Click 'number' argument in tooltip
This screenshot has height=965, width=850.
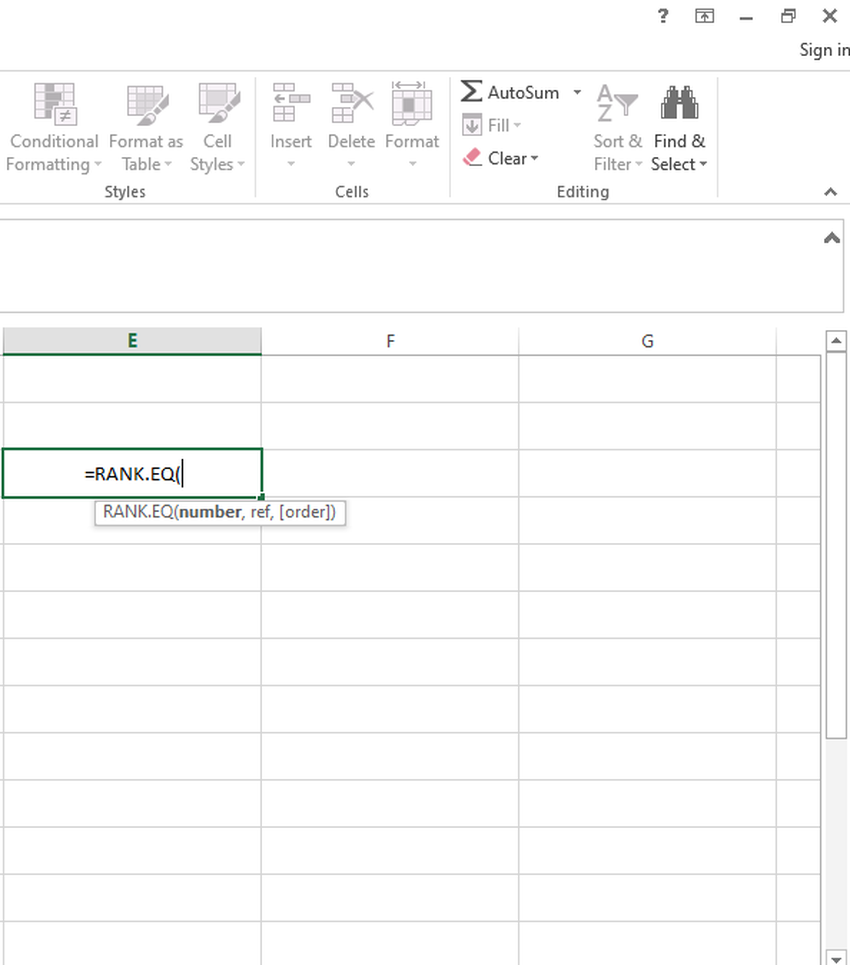tap(210, 512)
